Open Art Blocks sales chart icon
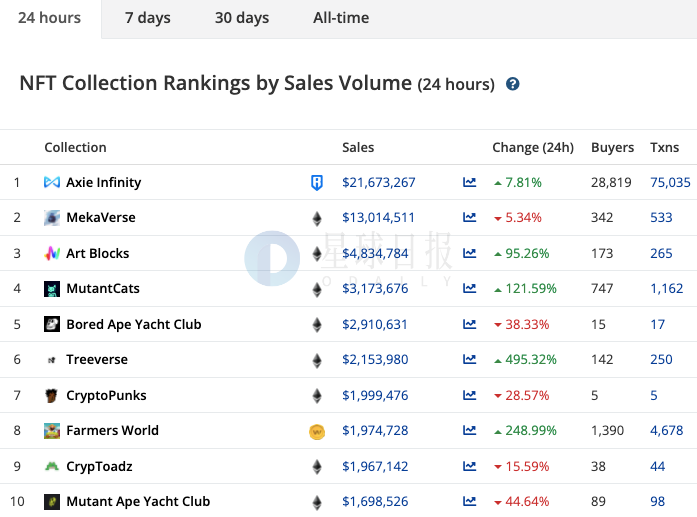The height and width of the screenshot is (517, 697). (x=469, y=253)
